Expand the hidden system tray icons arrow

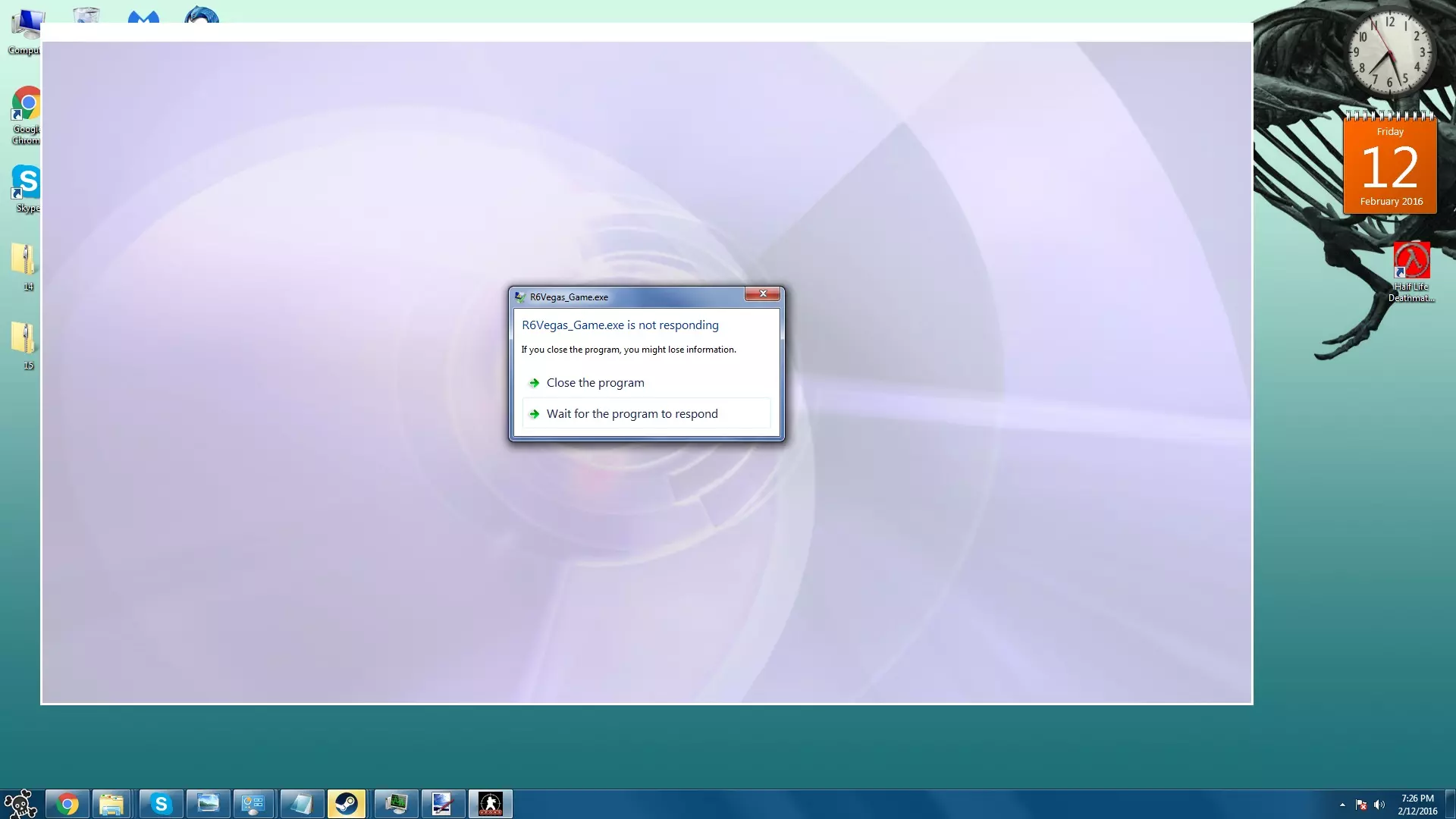click(1342, 805)
